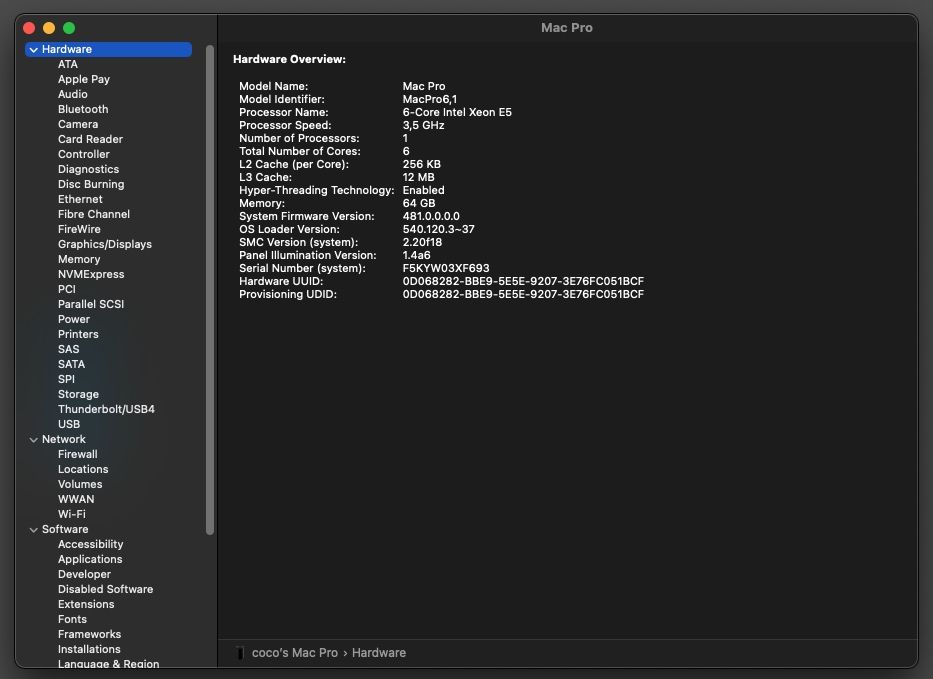
Task: Open the Audio hardware entry
Action: pyautogui.click(x=73, y=94)
